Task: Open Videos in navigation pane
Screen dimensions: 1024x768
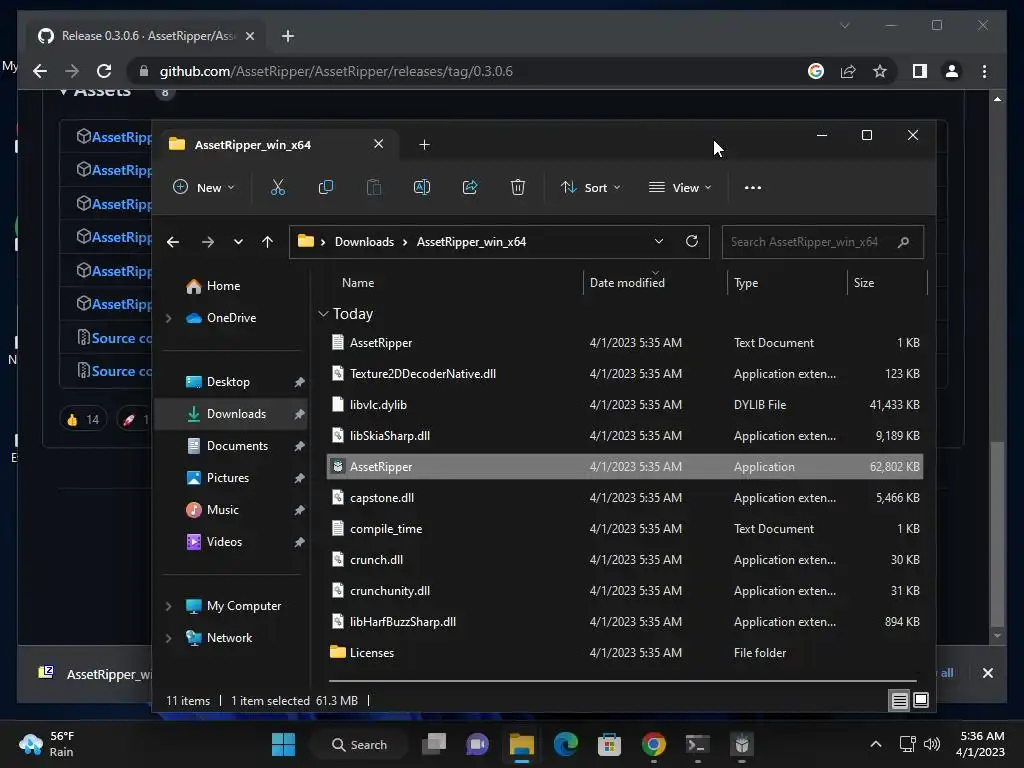Action: click(x=224, y=542)
